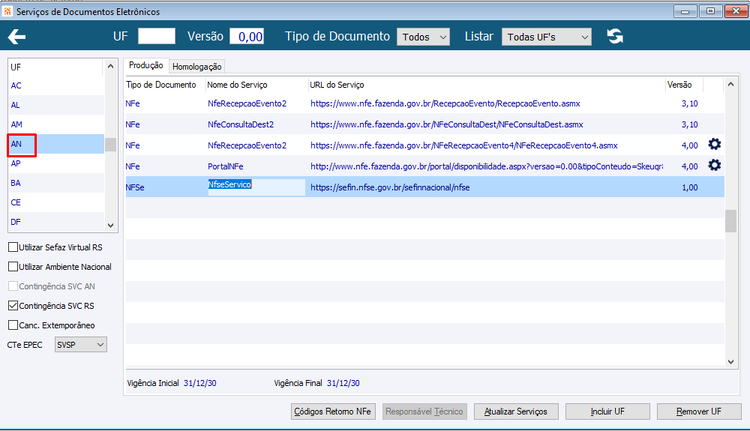This screenshot has width=750, height=431.
Task: Select CE in the UF list
Action: click(x=56, y=202)
